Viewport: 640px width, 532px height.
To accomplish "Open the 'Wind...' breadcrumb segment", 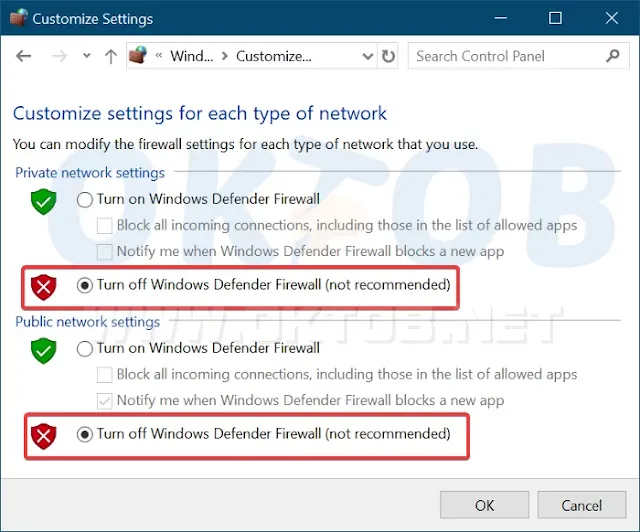I will tap(191, 56).
